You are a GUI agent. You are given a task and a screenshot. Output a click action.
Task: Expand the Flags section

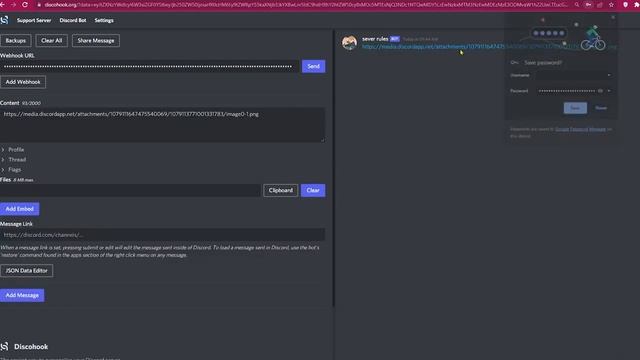point(11,169)
